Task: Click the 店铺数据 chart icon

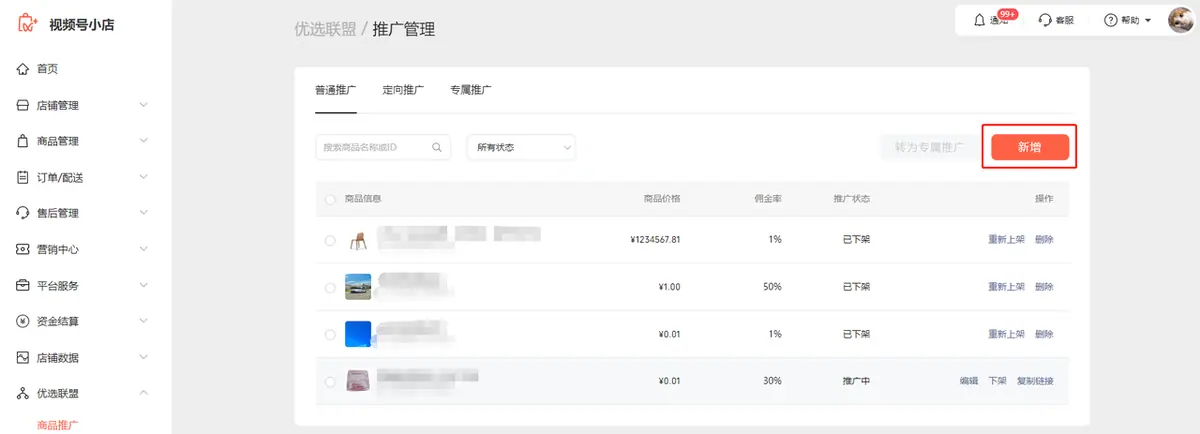Action: click(x=23, y=357)
